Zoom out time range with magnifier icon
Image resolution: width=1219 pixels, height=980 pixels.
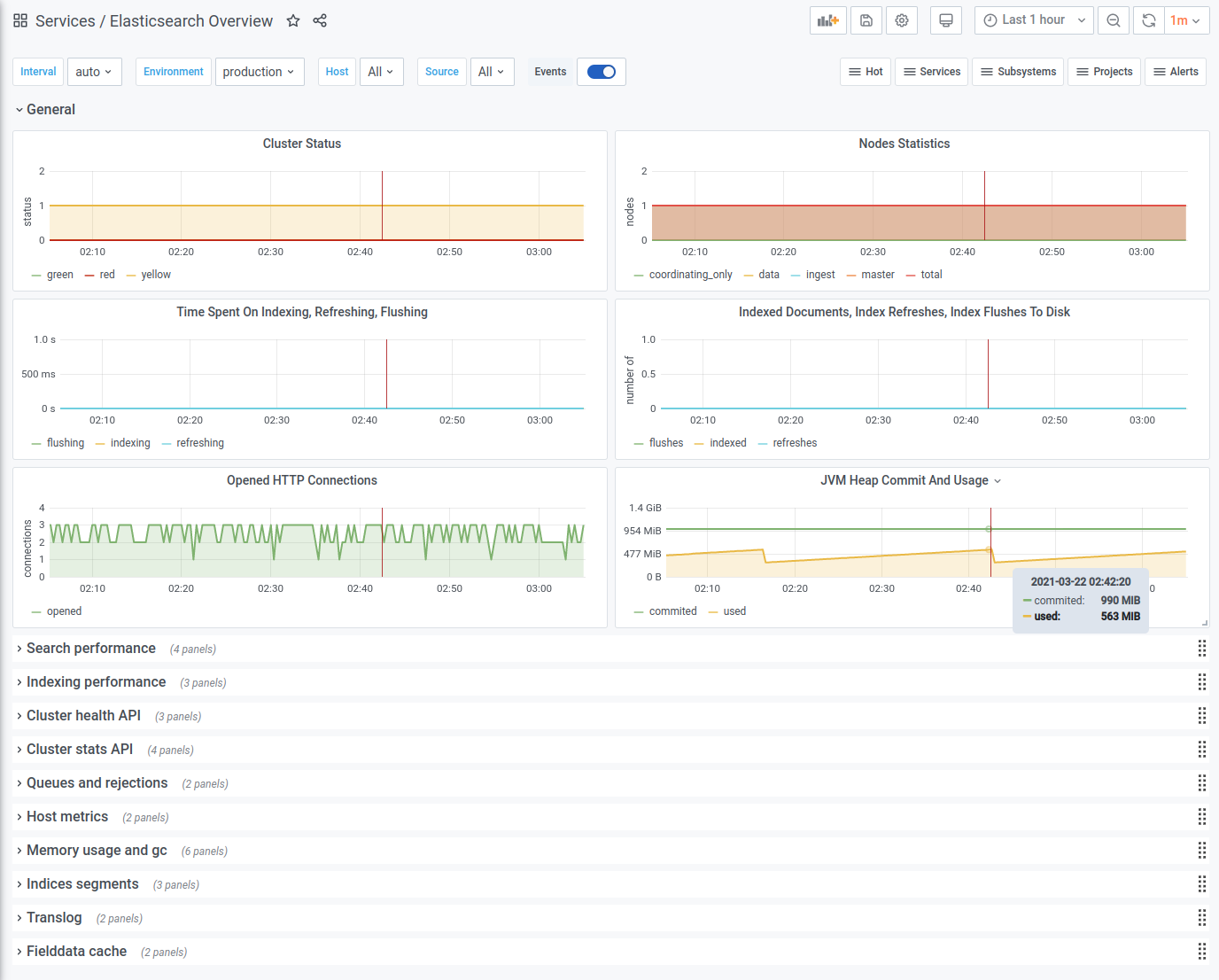pos(1114,20)
